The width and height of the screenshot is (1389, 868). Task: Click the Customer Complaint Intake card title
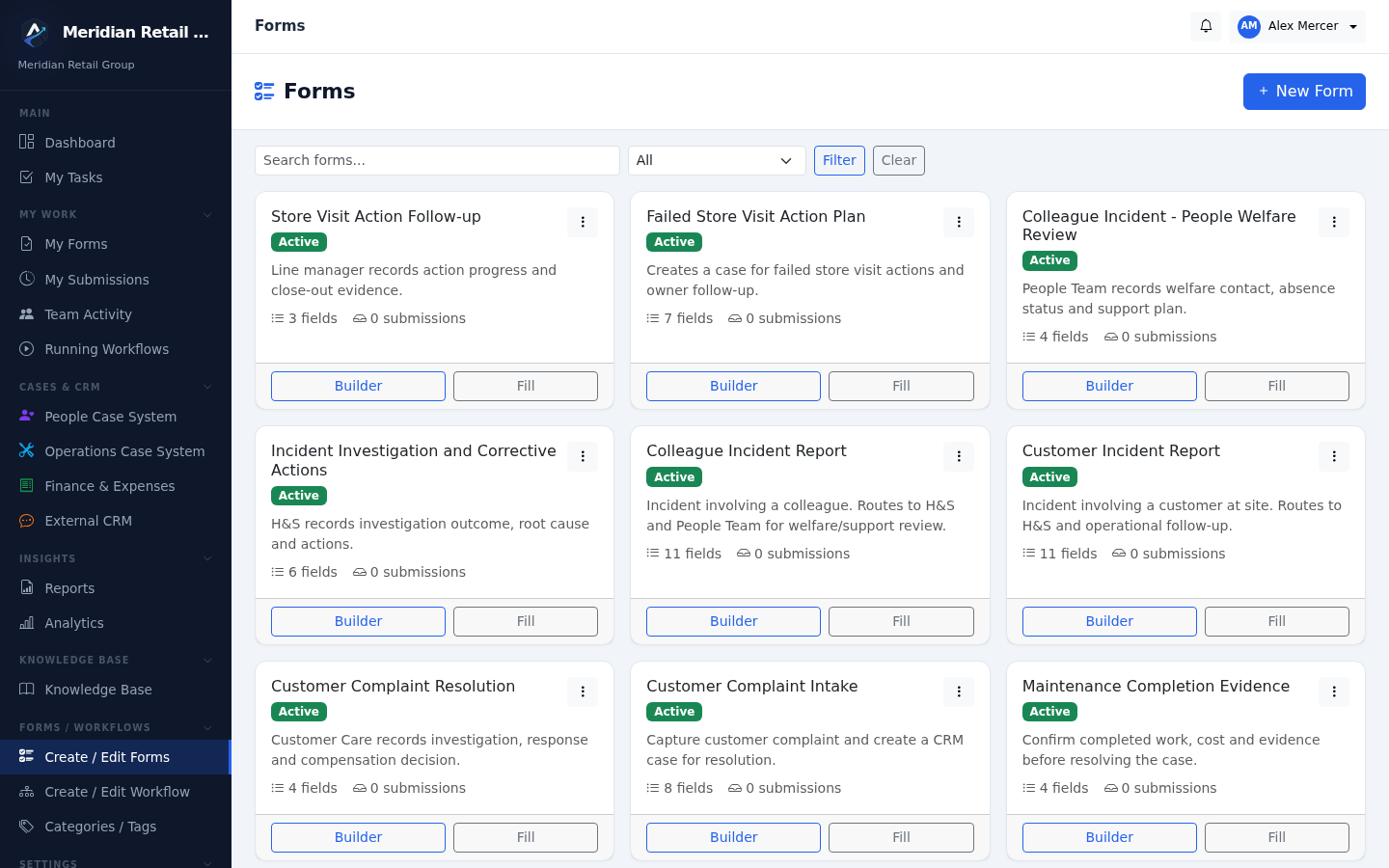(751, 686)
